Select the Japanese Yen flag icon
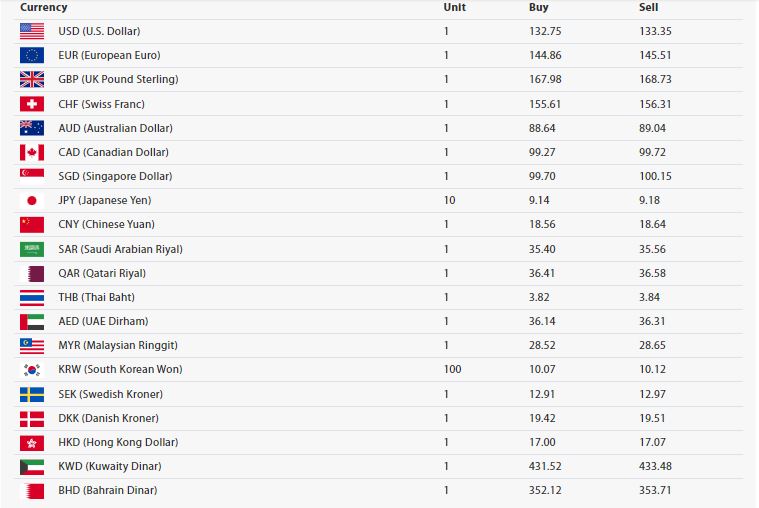 [x=32, y=200]
